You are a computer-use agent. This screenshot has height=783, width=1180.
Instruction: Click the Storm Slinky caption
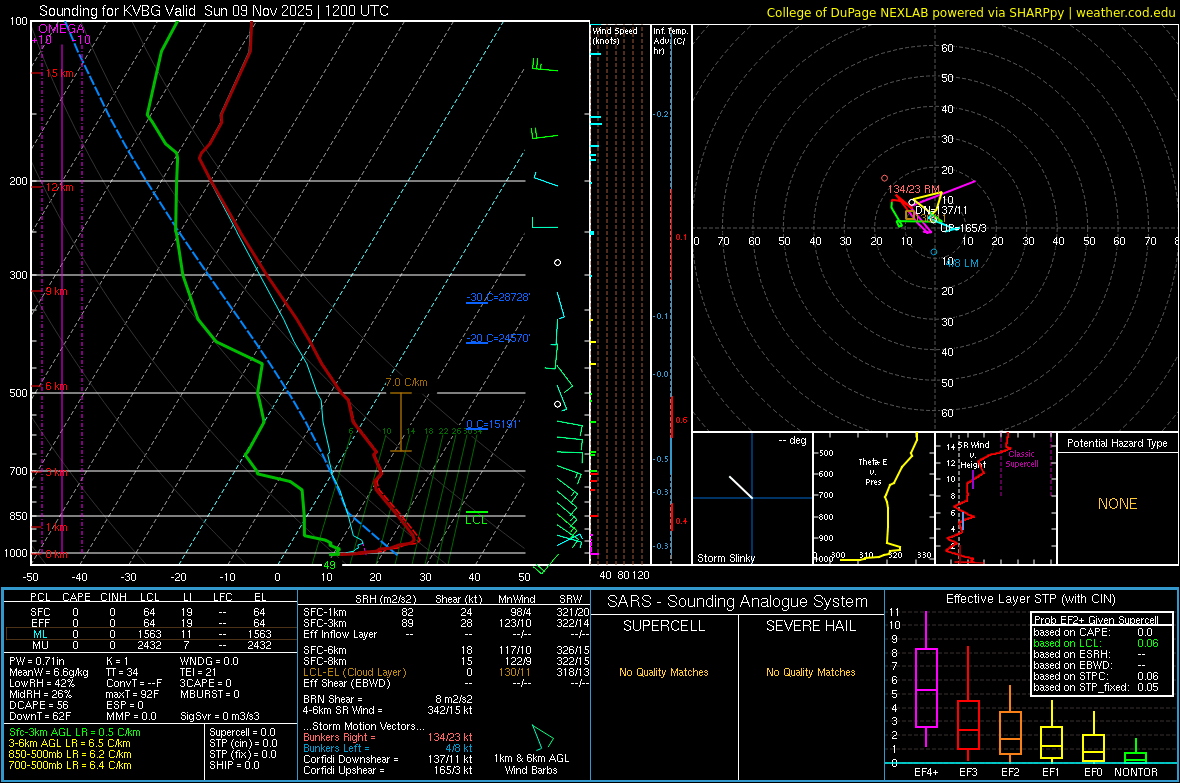click(726, 558)
